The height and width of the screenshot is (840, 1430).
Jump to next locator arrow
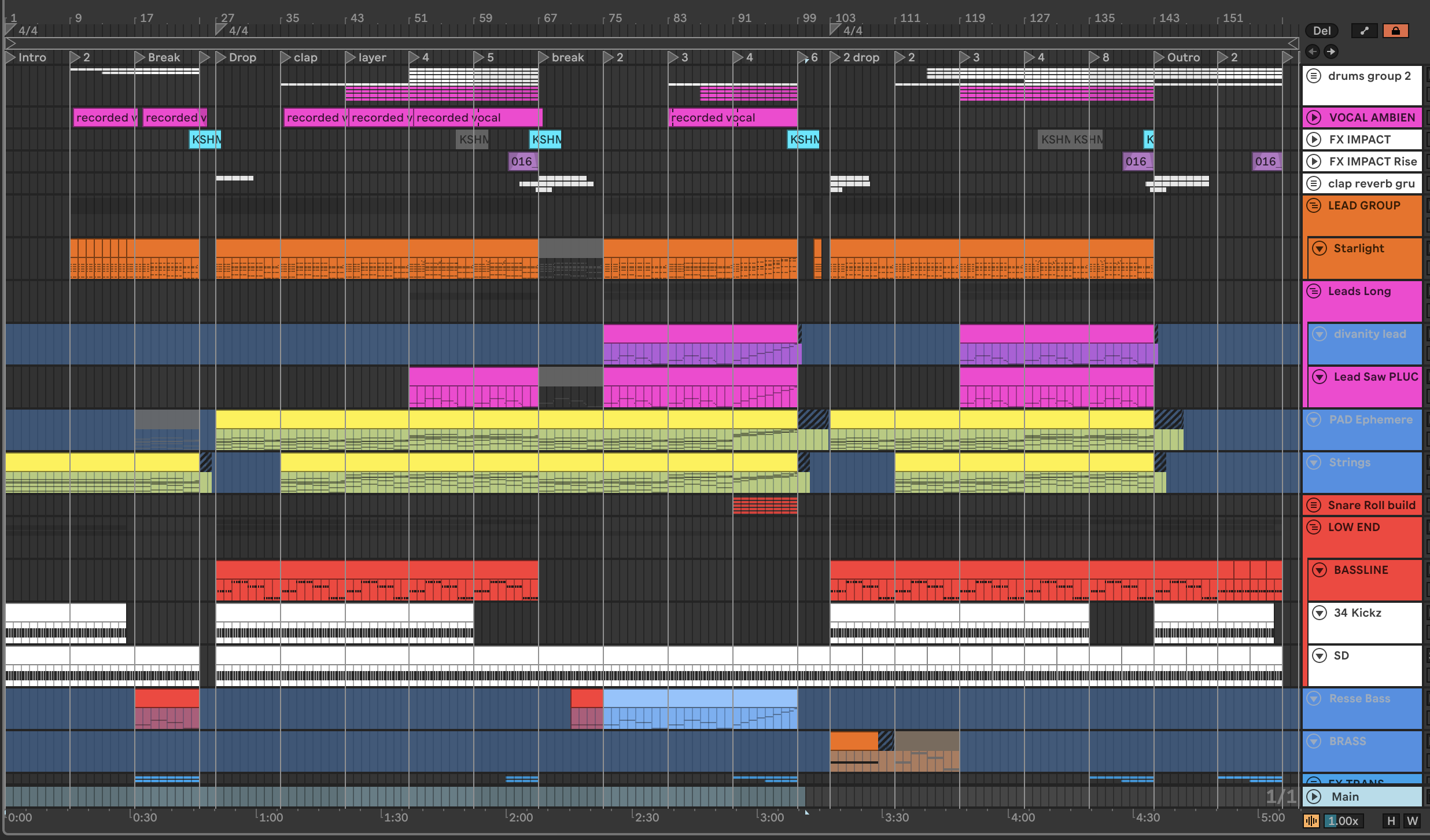point(1331,51)
